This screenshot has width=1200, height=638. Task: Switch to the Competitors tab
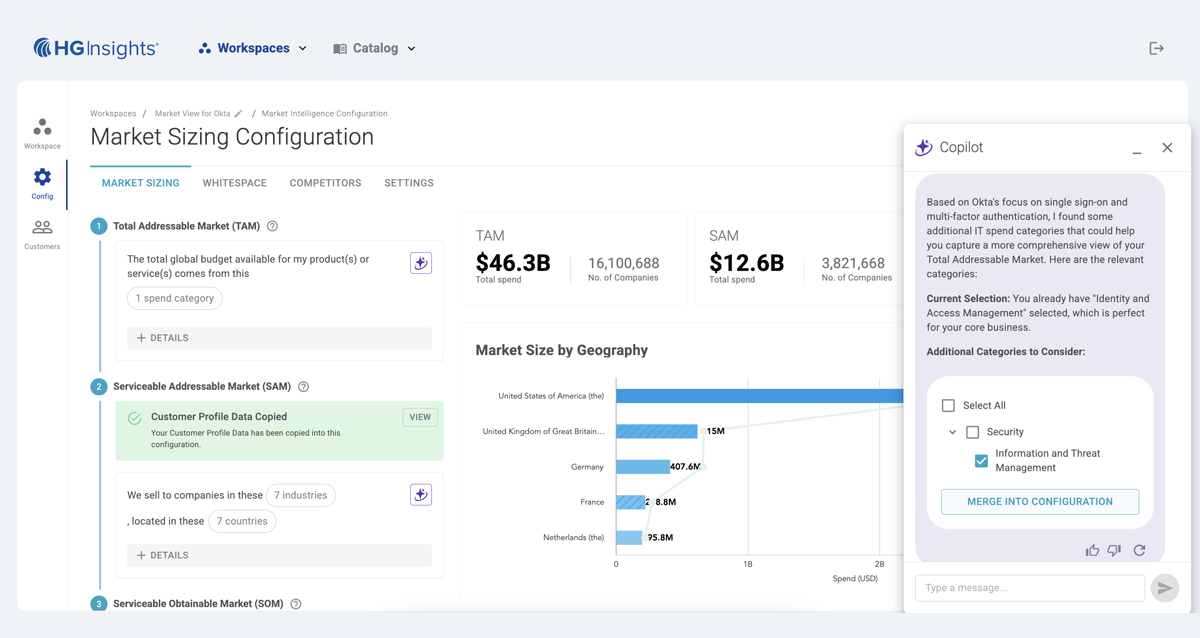point(325,183)
